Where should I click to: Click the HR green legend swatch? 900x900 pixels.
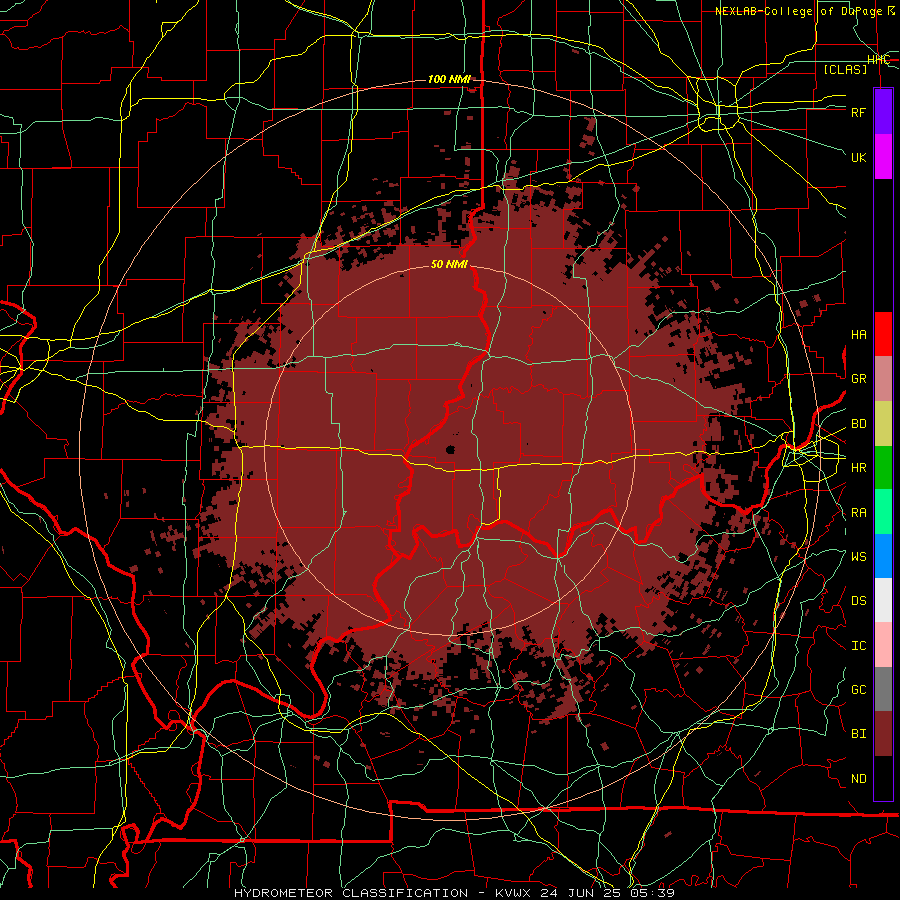883,468
